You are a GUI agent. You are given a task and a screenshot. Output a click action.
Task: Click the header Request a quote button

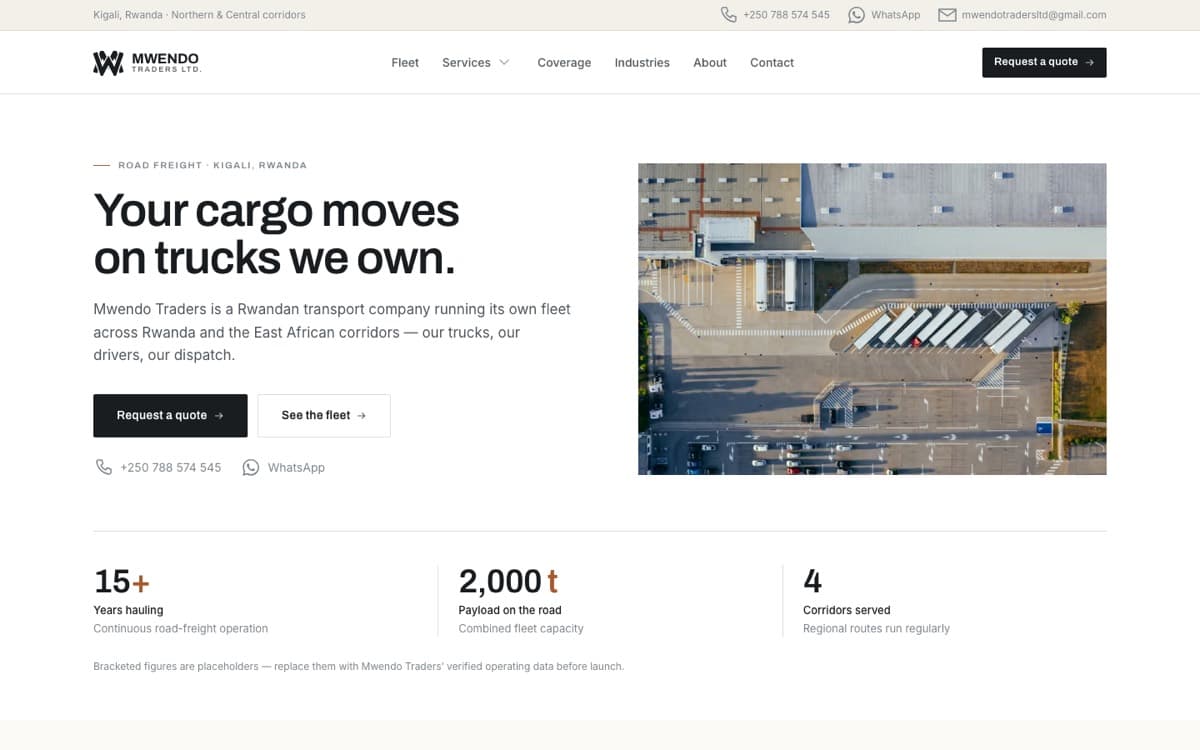(x=1044, y=62)
